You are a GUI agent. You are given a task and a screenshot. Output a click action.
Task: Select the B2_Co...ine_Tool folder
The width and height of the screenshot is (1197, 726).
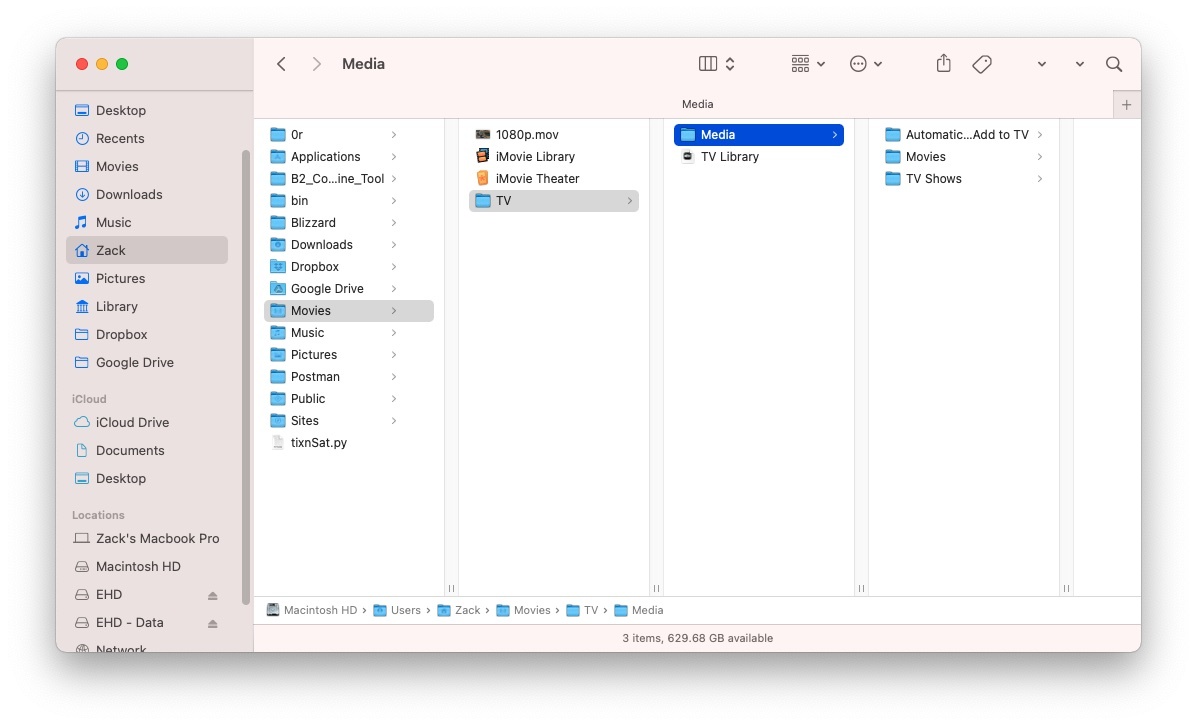tap(349, 179)
